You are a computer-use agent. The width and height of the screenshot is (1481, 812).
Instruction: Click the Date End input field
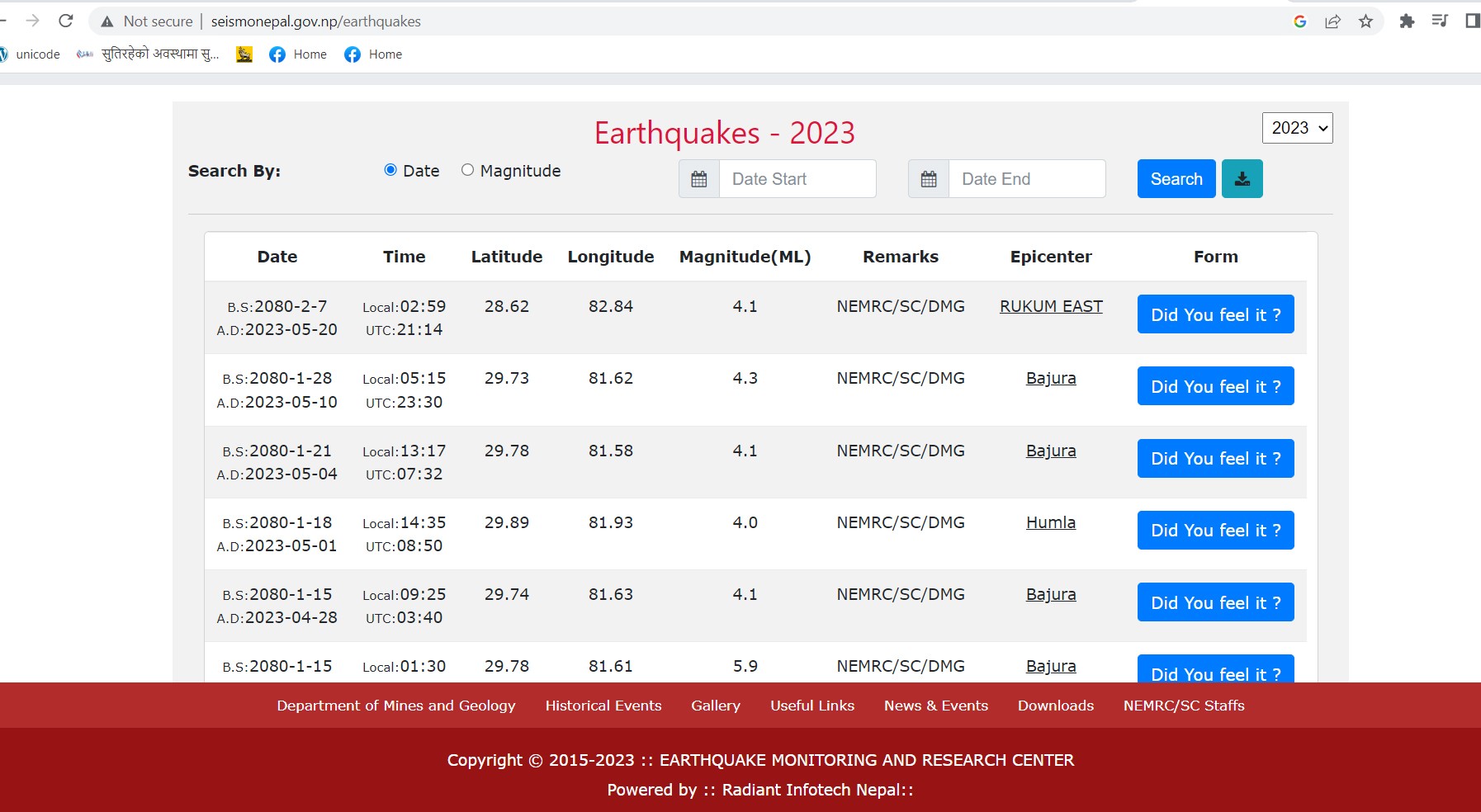coord(1026,179)
